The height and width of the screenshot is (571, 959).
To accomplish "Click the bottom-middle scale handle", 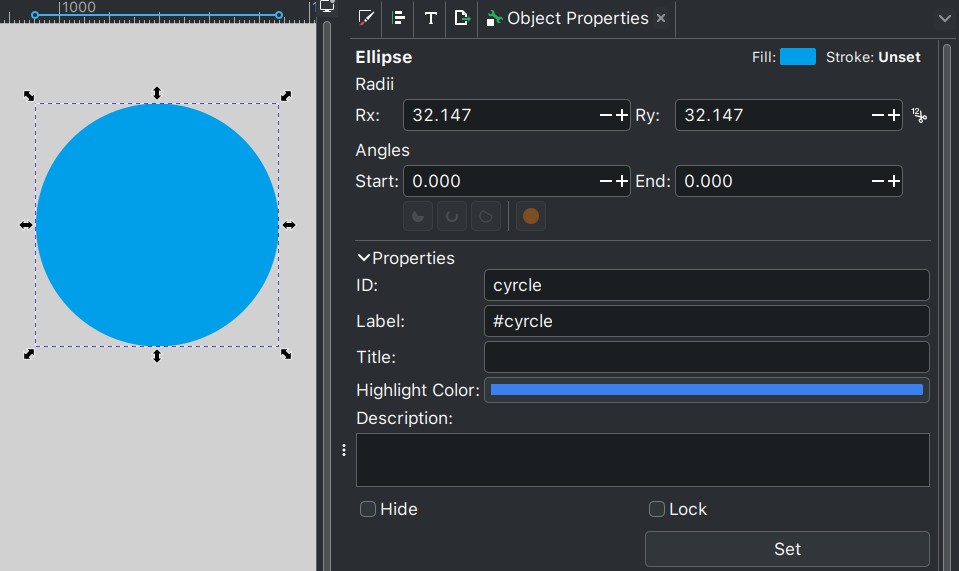I will [157, 356].
